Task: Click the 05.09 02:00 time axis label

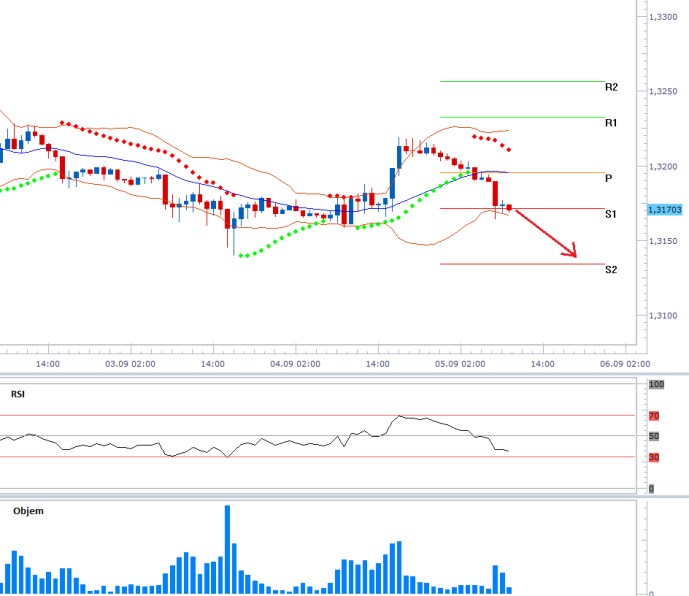Action: [460, 364]
